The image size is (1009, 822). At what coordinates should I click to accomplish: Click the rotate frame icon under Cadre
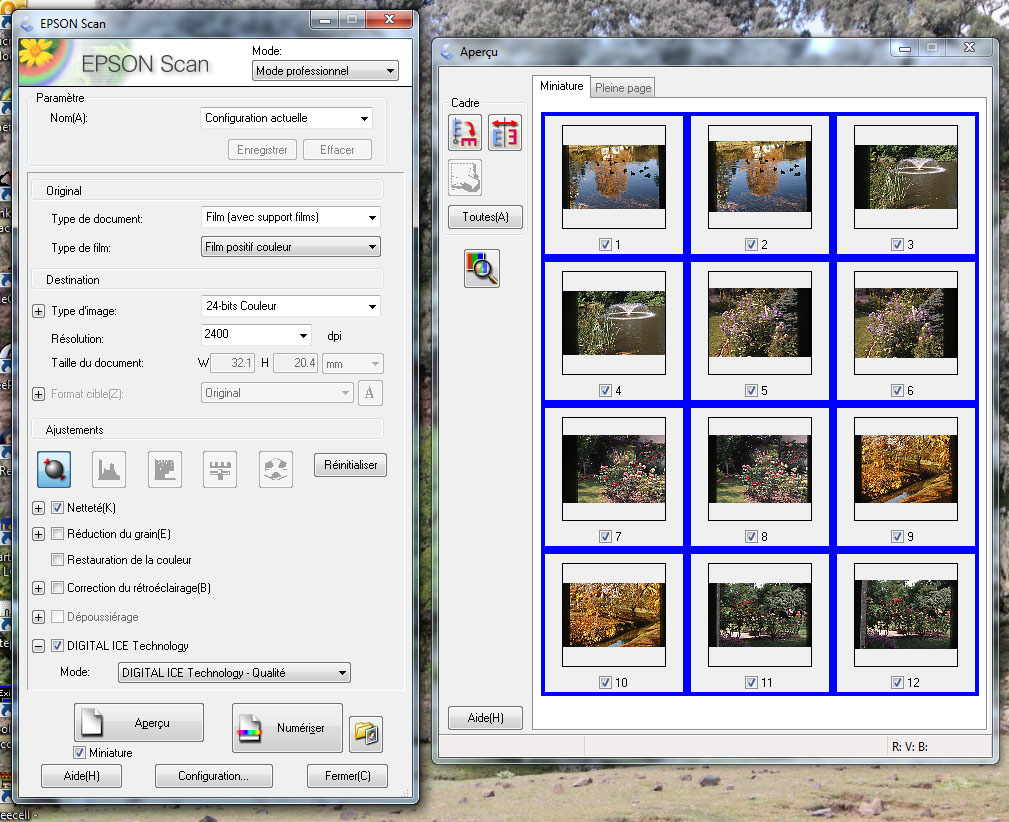click(x=465, y=133)
